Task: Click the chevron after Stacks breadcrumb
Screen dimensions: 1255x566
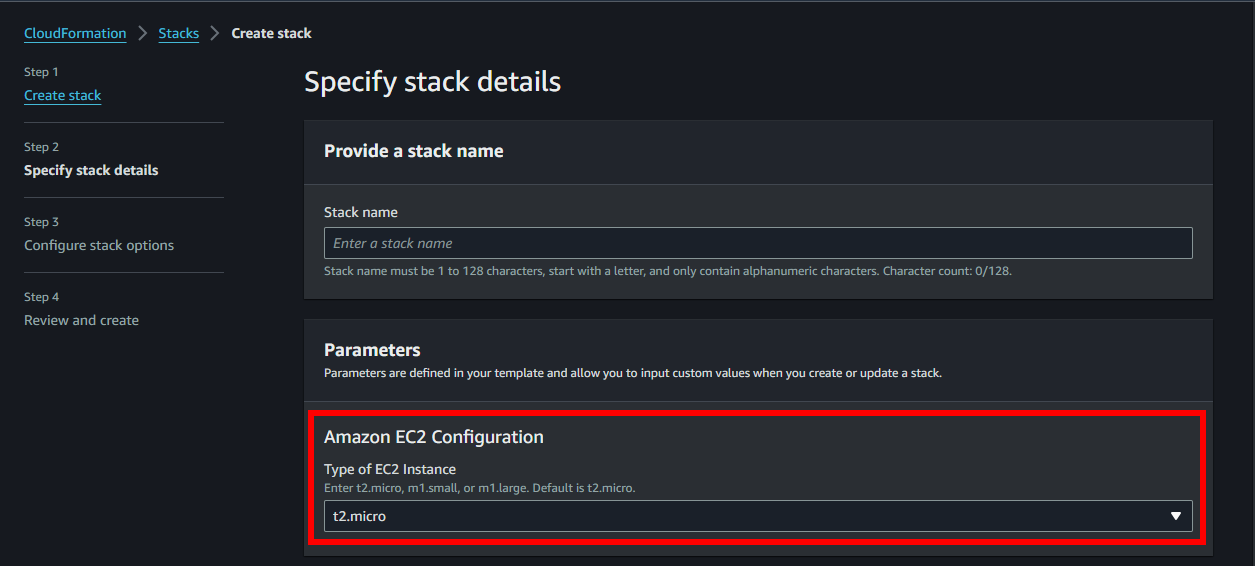Action: coord(215,34)
